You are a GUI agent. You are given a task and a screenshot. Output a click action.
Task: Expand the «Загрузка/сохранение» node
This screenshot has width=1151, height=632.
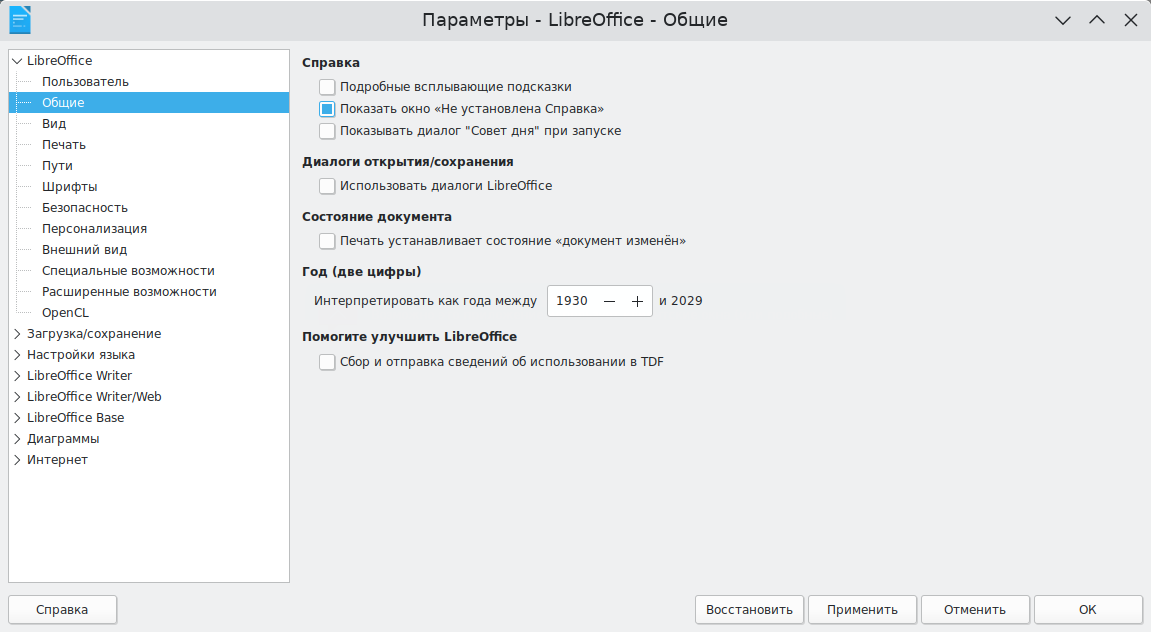pos(17,334)
